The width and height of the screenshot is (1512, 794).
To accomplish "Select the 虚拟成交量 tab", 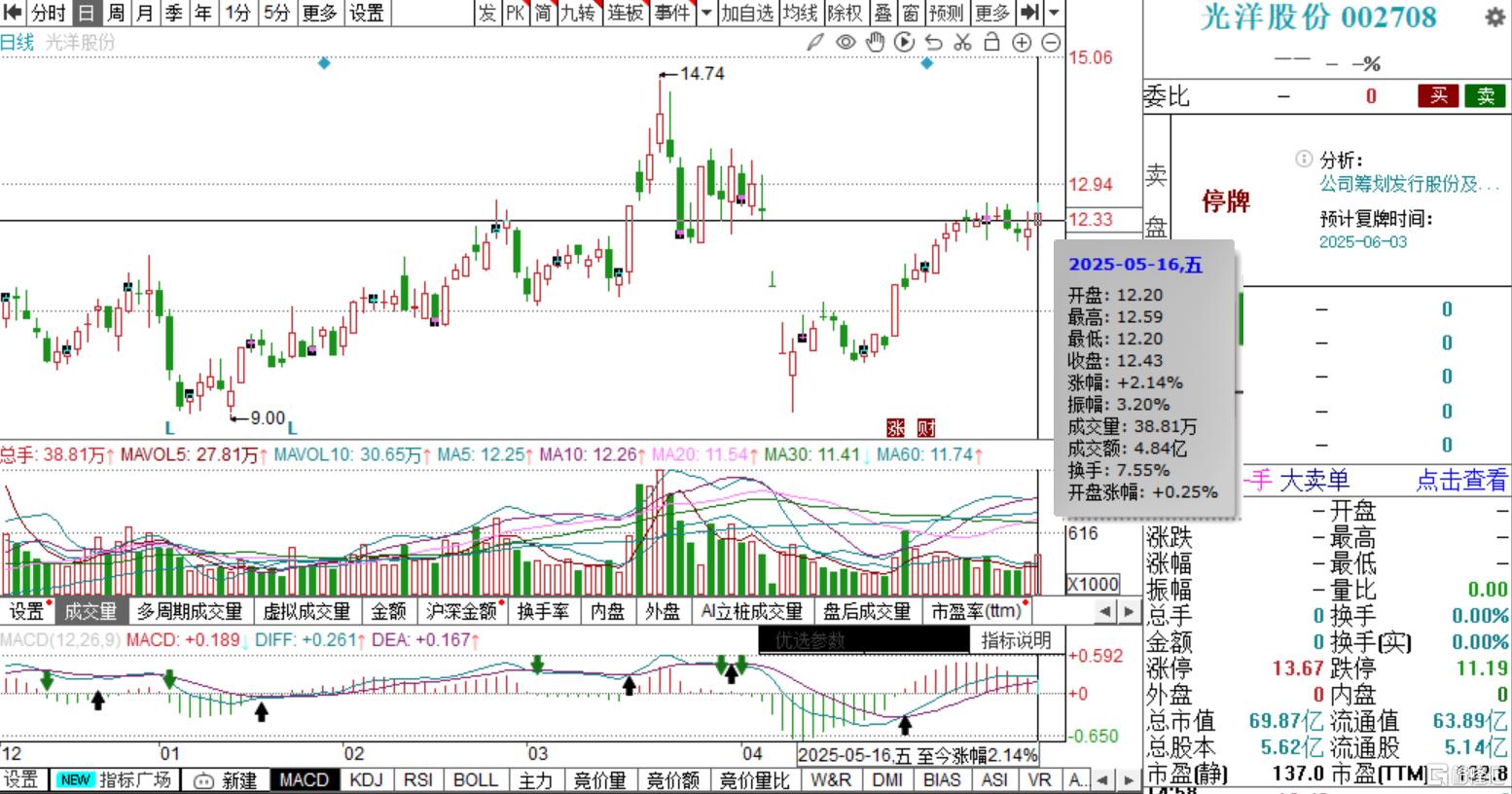I will coord(306,611).
